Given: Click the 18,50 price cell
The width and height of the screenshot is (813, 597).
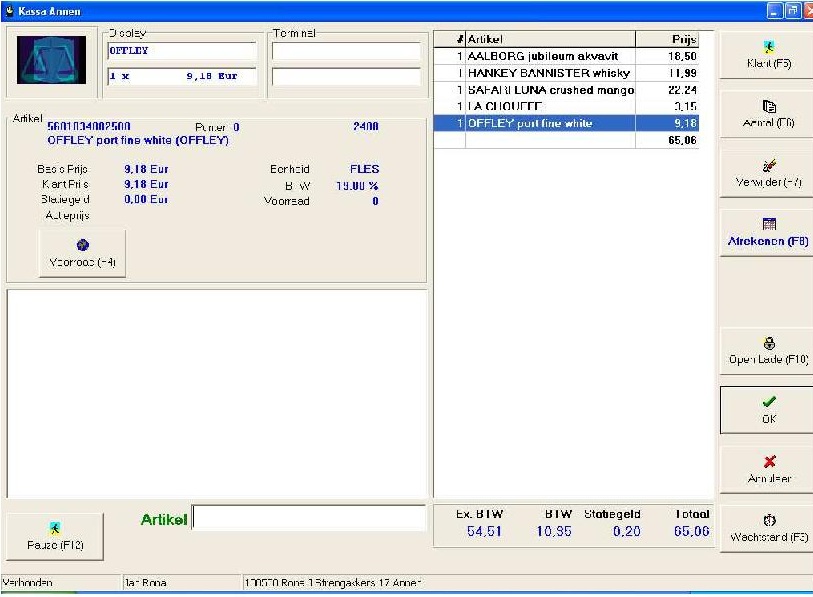Looking at the screenshot, I should coord(667,56).
